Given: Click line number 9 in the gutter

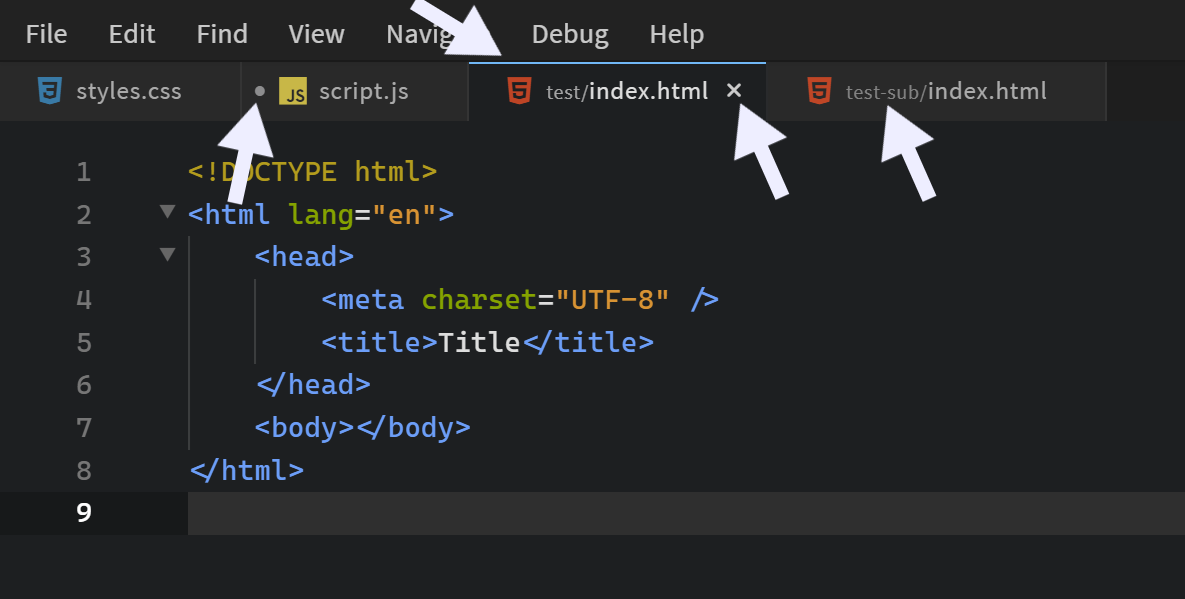Looking at the screenshot, I should pyautogui.click(x=83, y=512).
